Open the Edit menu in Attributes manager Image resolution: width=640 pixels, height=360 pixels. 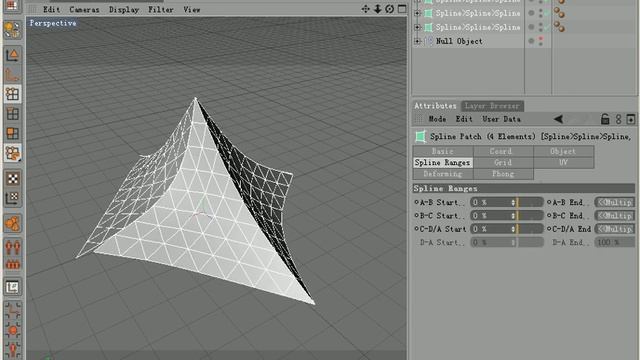tap(464, 119)
